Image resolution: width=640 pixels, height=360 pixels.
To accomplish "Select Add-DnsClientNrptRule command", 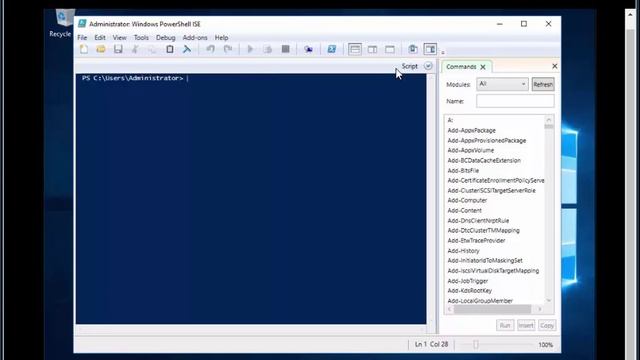I will (478, 220).
